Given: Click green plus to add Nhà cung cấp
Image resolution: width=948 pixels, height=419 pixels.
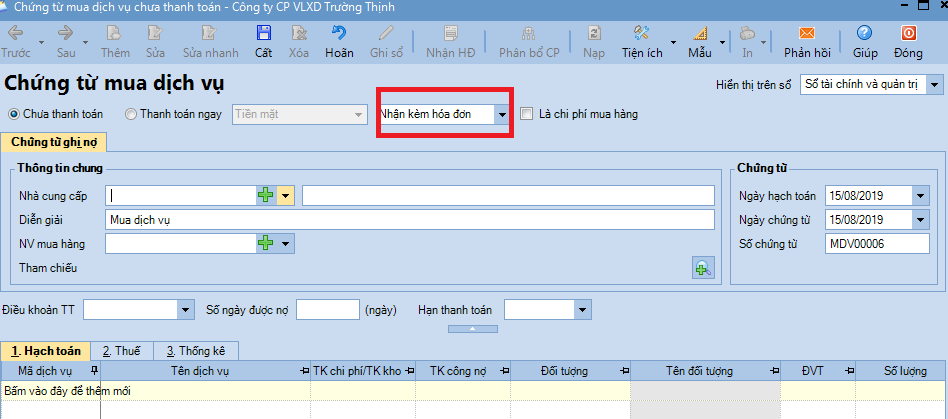Looking at the screenshot, I should 265,195.
